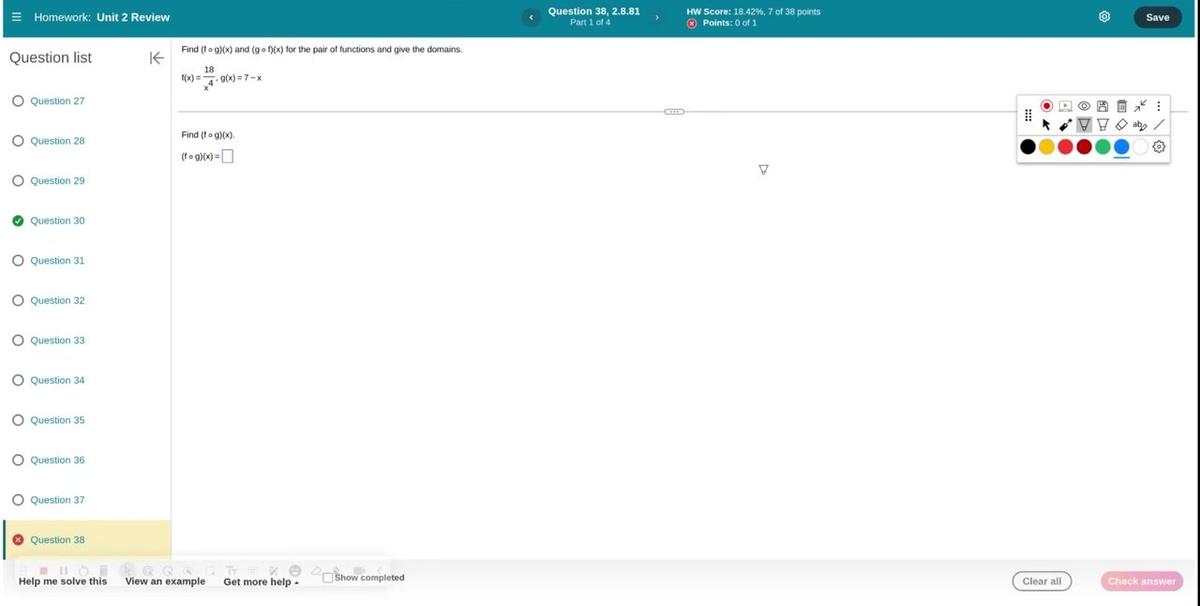The image size is (1200, 606).
Task: Pick the text annotation tool
Action: click(1140, 125)
